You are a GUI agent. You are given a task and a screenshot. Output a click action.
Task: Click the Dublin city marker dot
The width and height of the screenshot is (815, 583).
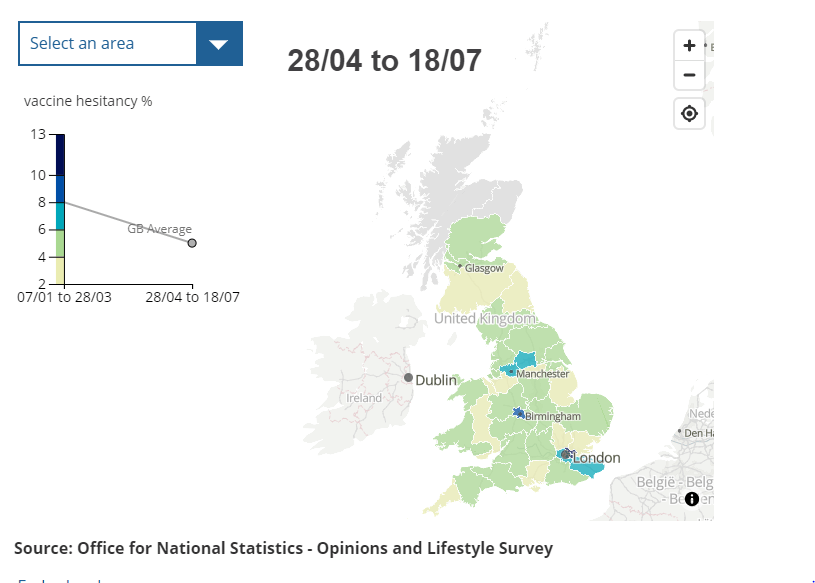408,378
